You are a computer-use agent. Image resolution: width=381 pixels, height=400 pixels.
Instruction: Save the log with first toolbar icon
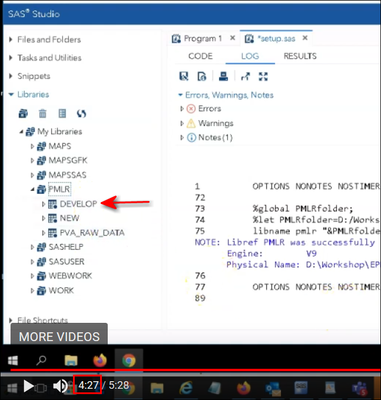[x=184, y=76]
